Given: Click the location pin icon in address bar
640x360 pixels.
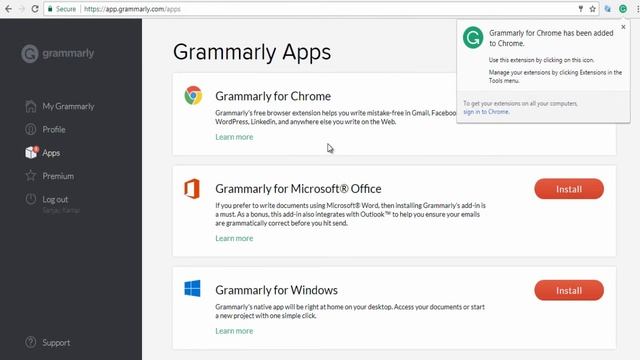Looking at the screenshot, I should coord(580,9).
